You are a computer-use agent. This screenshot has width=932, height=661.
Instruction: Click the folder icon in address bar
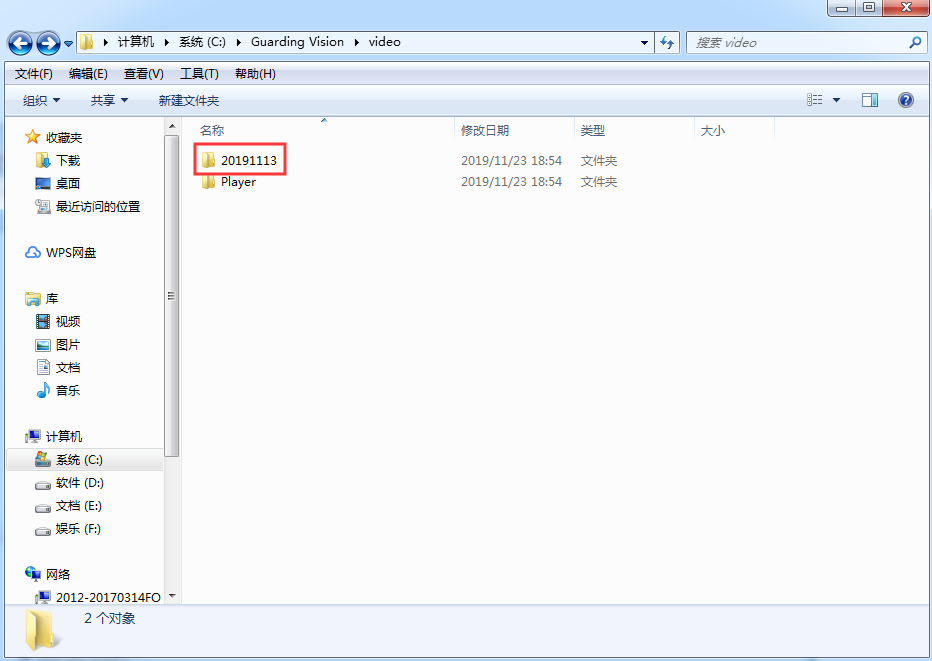(x=87, y=42)
